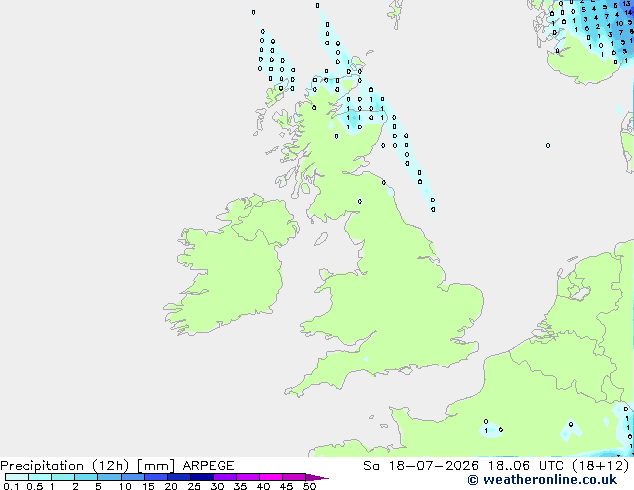
Task: Click the 'Precipitation (12h)' title text
Action: click(65, 466)
